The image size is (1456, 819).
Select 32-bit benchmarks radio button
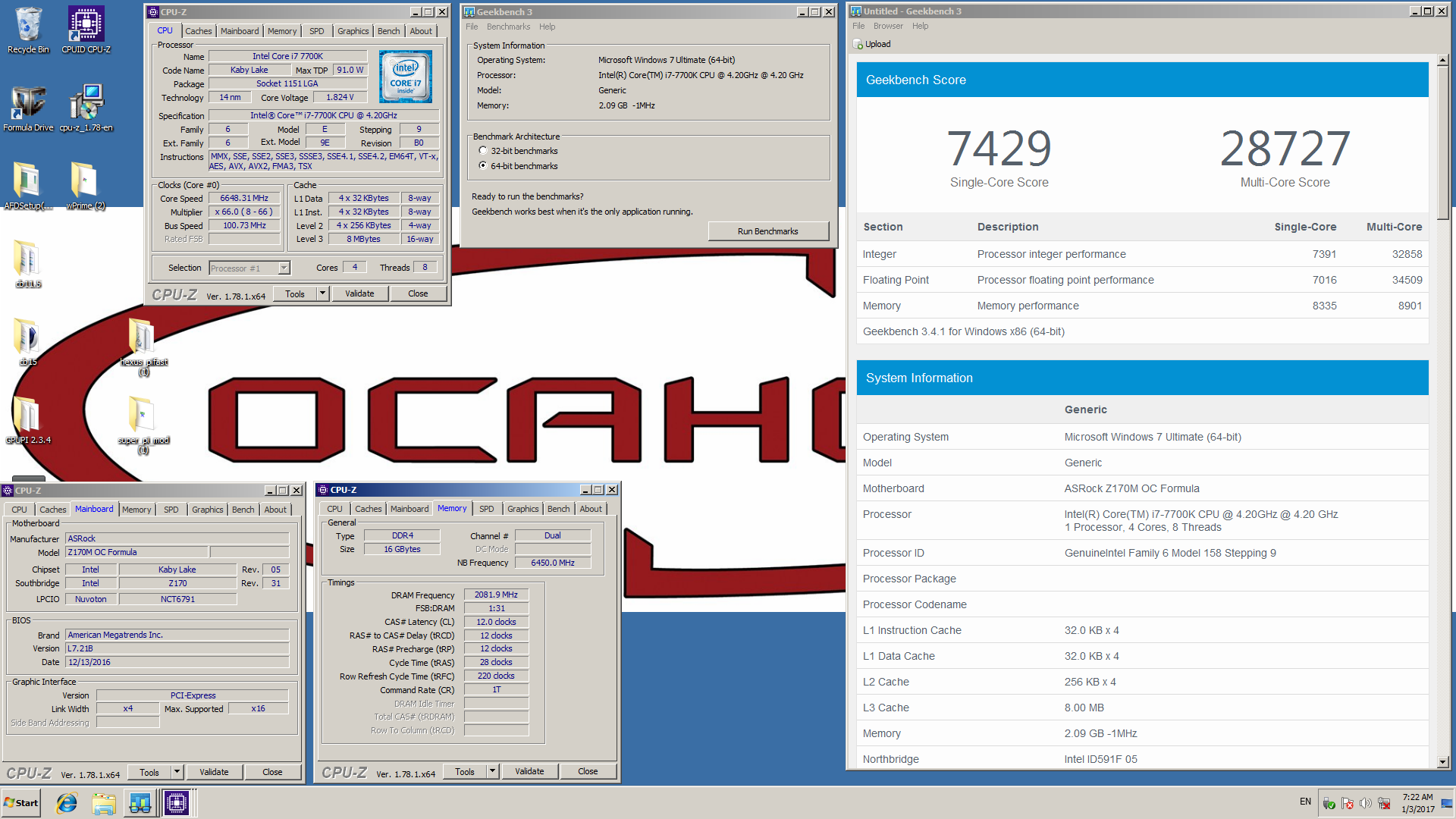tap(483, 151)
